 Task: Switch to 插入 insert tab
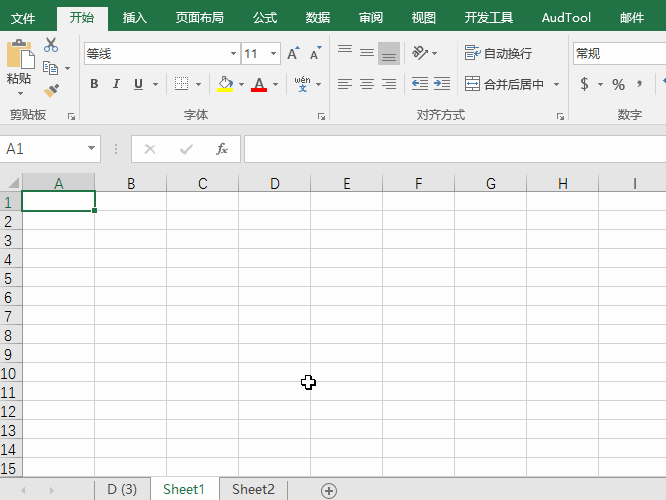click(x=135, y=18)
